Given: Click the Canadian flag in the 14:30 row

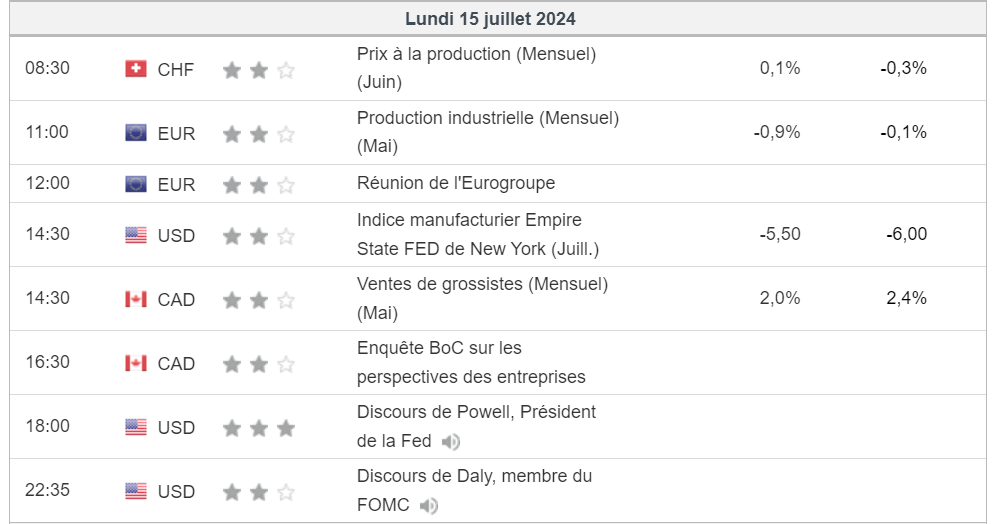Looking at the screenshot, I should 136,299.
